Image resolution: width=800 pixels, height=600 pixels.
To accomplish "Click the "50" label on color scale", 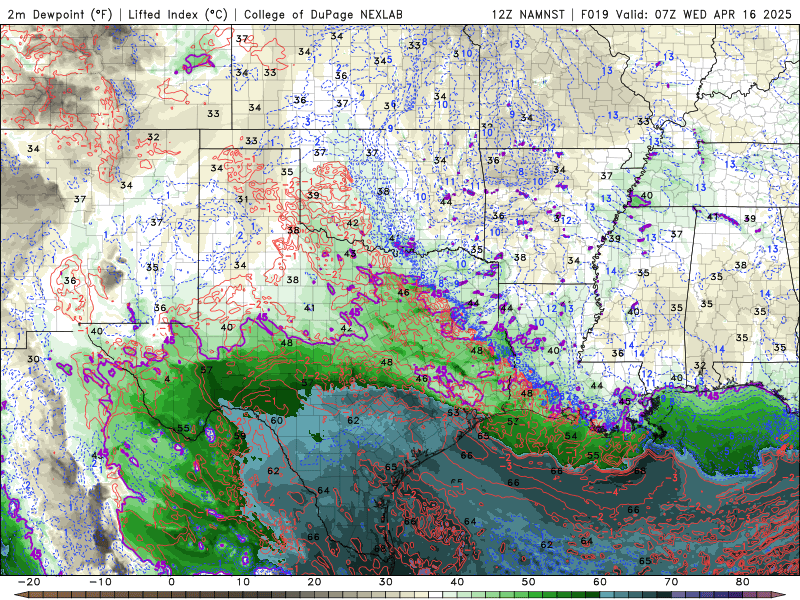I will click(529, 582).
